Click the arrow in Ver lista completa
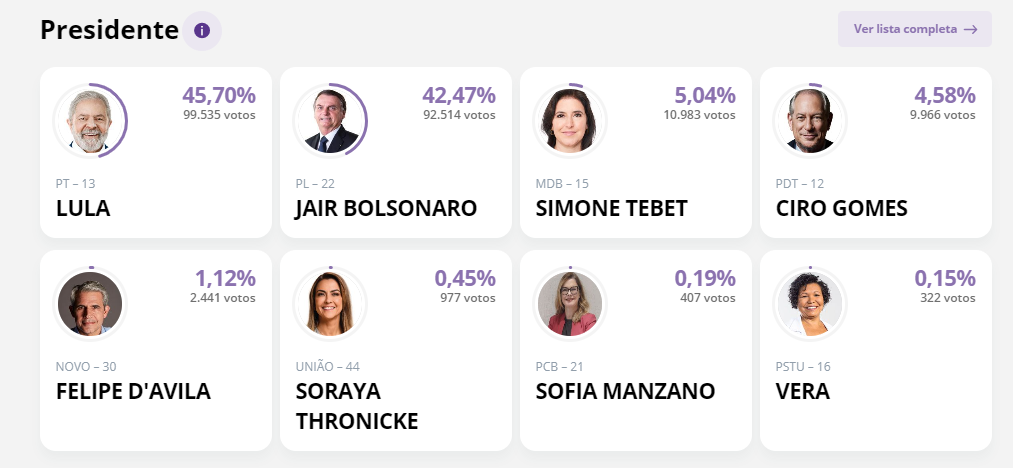The image size is (1013, 468). pos(970,29)
